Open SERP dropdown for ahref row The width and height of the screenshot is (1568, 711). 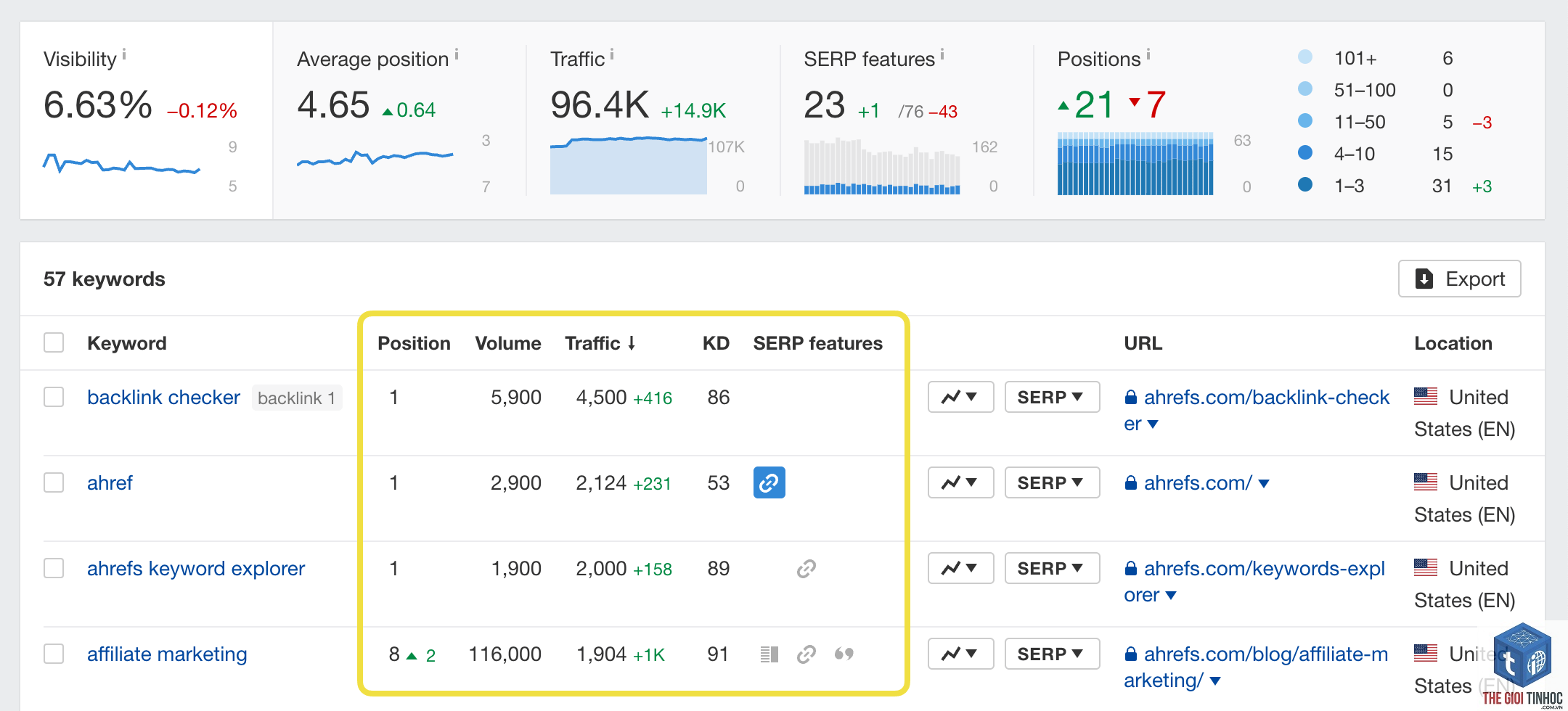pos(1052,482)
